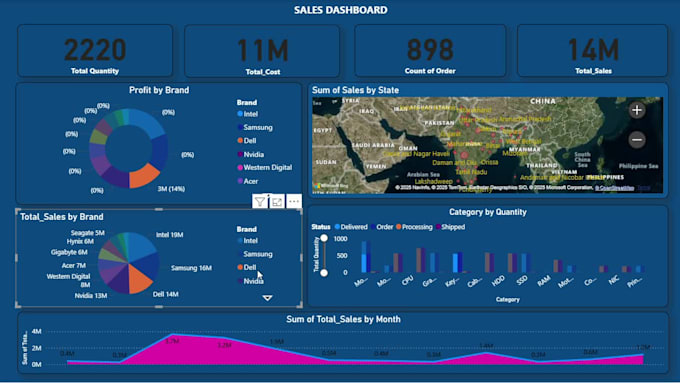Select the NIC category axis label
Screen dimensions: 680x383
coord(613,280)
